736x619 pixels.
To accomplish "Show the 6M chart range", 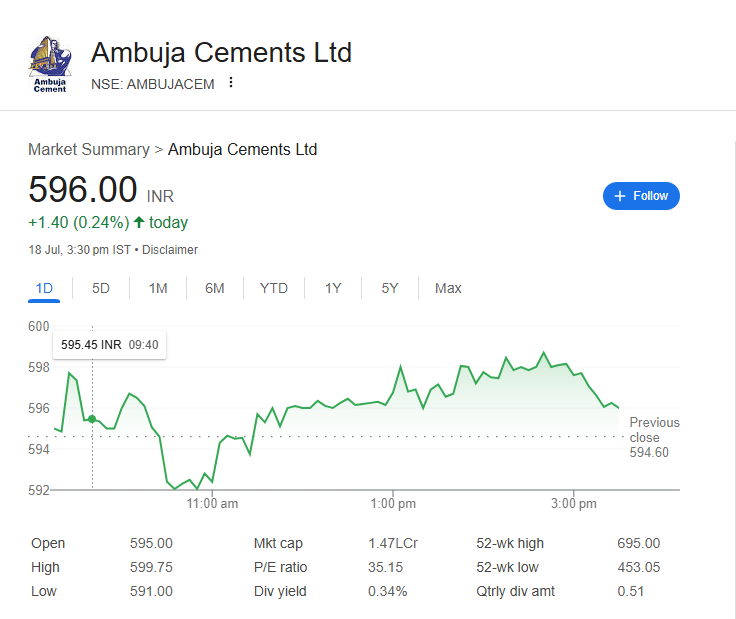I will tap(215, 288).
